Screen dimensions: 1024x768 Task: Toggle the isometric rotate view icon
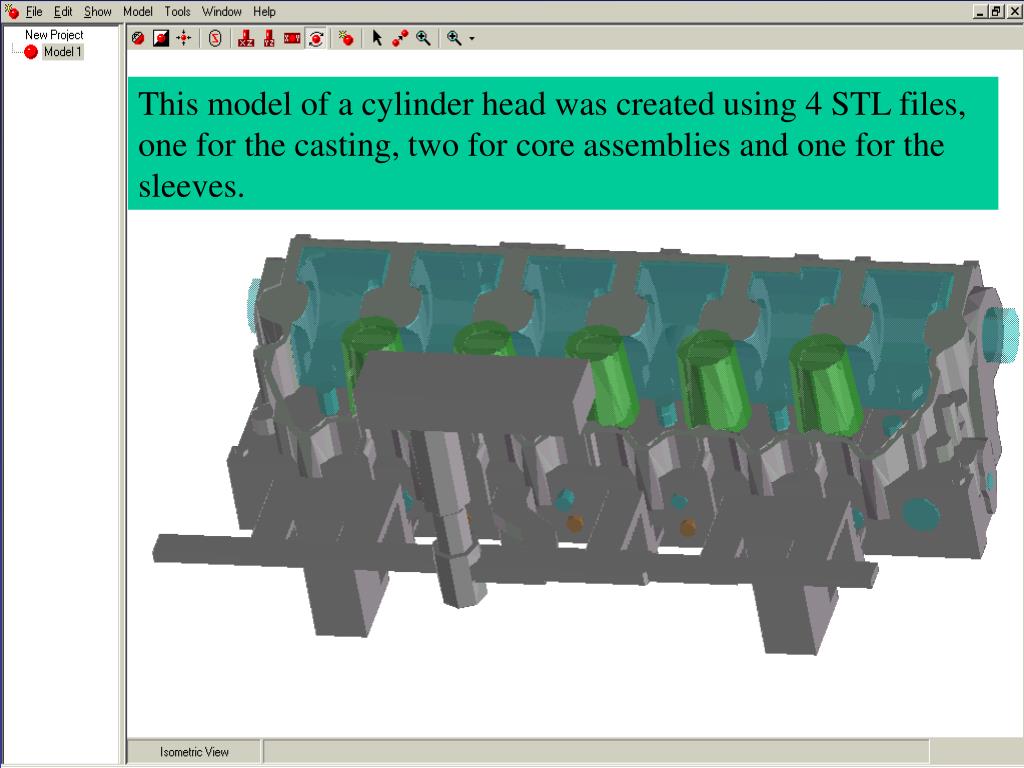pos(316,39)
